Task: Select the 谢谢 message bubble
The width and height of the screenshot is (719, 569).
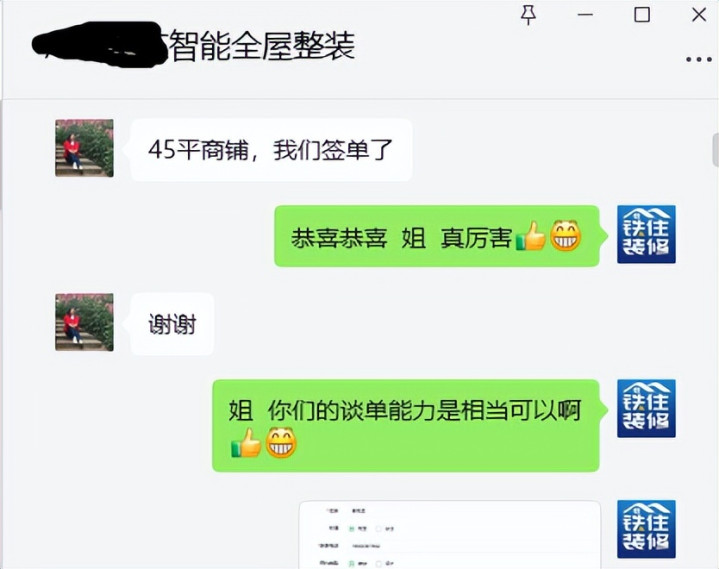Action: pos(172,324)
